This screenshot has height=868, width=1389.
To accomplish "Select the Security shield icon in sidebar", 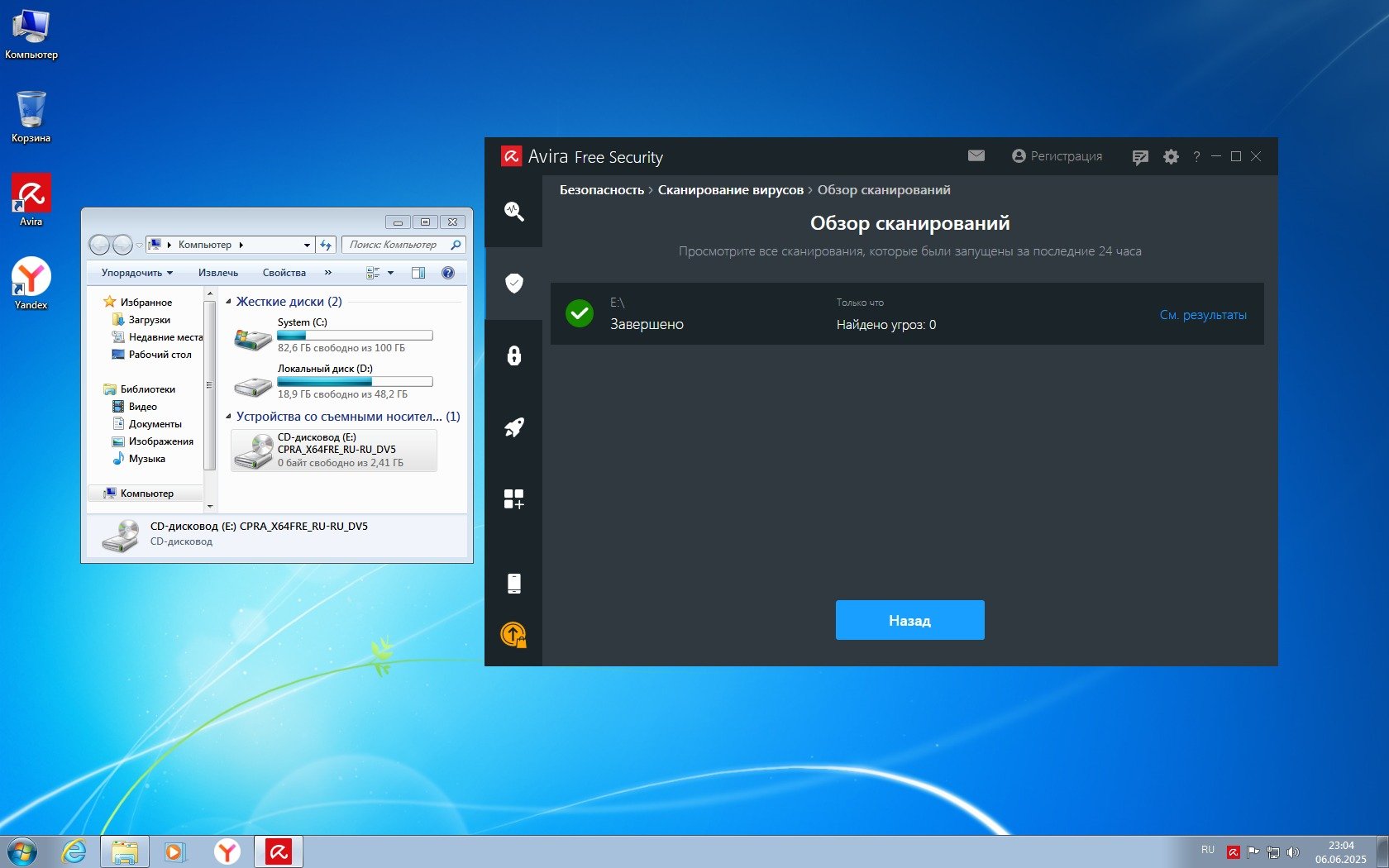I will [513, 284].
